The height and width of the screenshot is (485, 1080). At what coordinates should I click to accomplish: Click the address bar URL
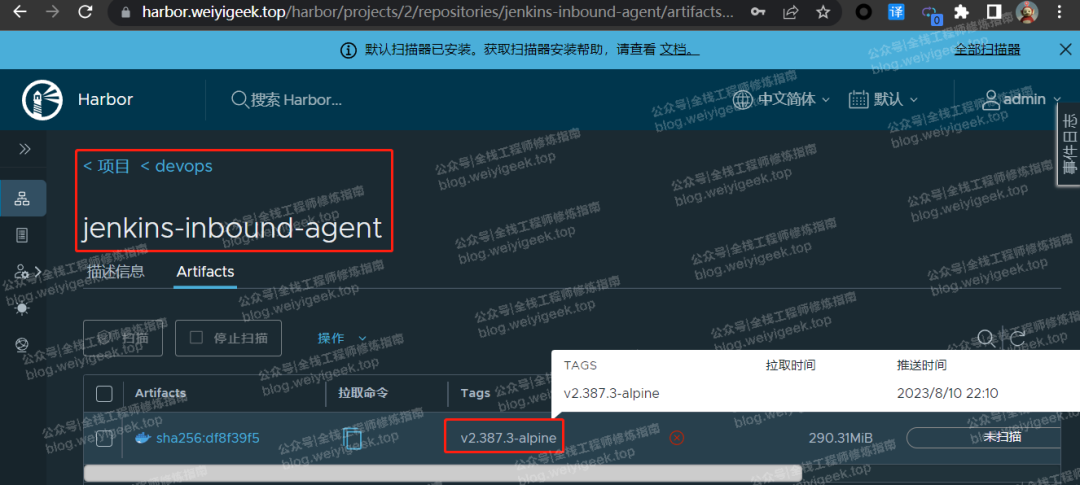(437, 12)
